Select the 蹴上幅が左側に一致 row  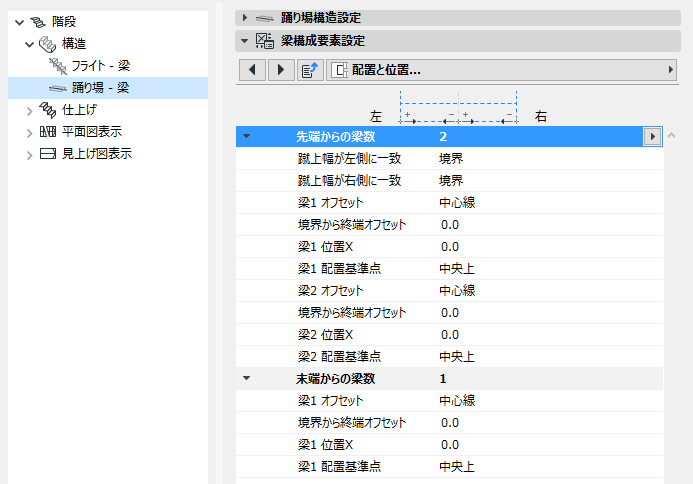click(449, 159)
